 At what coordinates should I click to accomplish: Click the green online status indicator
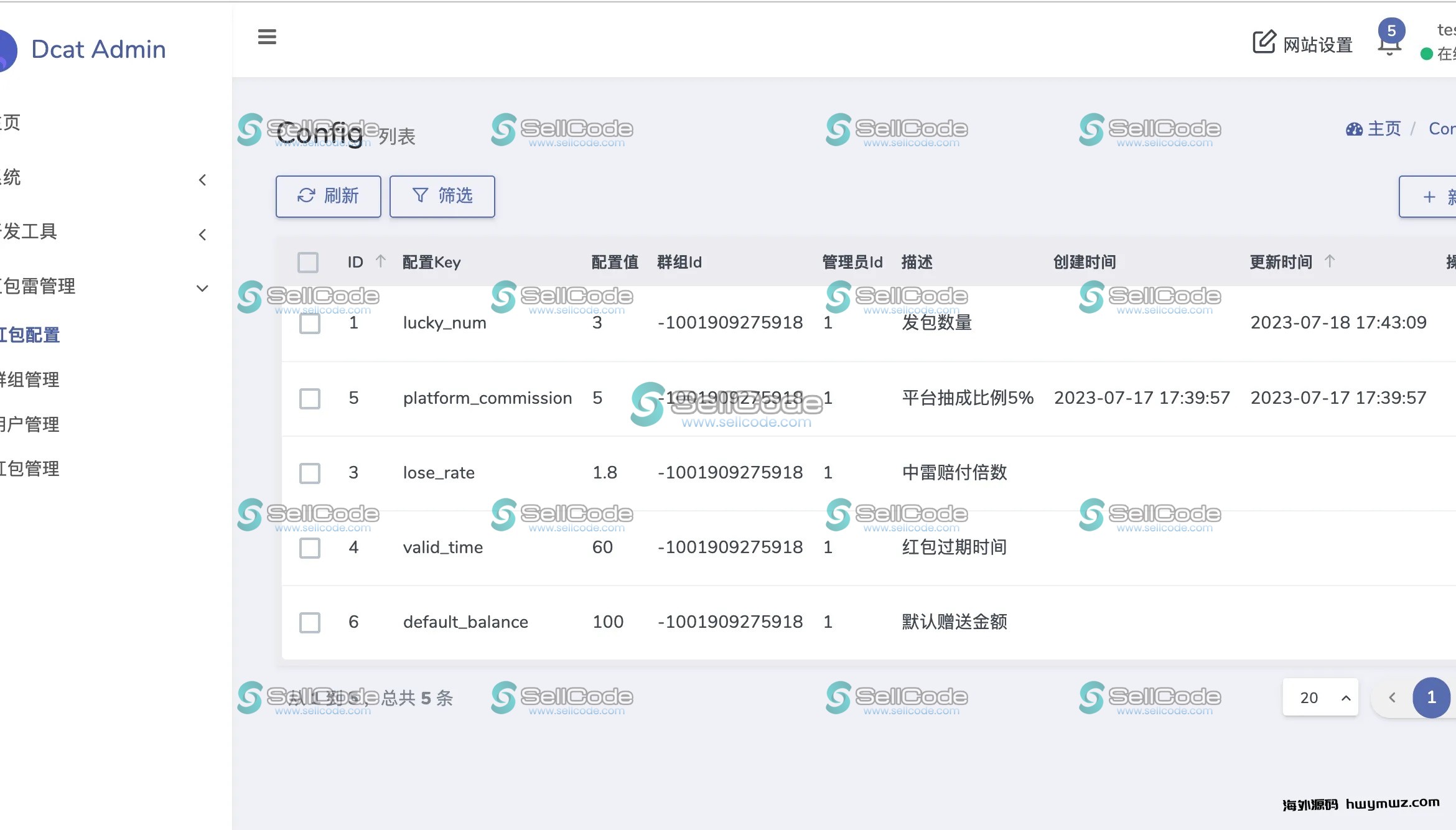[x=1426, y=52]
